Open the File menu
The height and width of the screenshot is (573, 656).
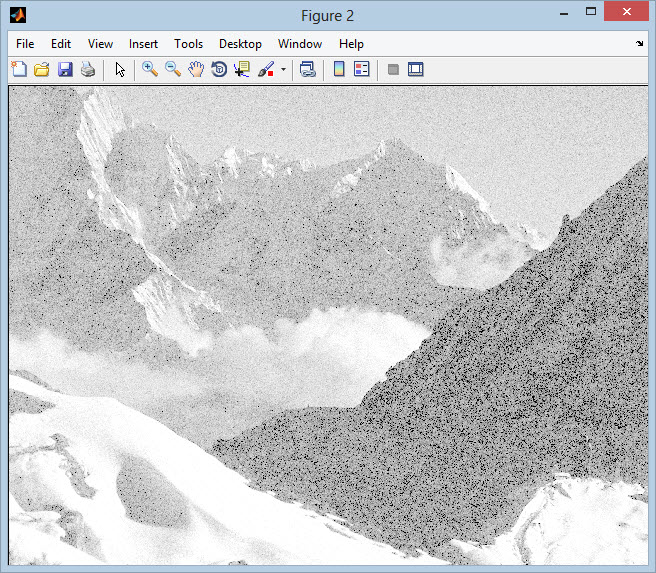[25, 44]
